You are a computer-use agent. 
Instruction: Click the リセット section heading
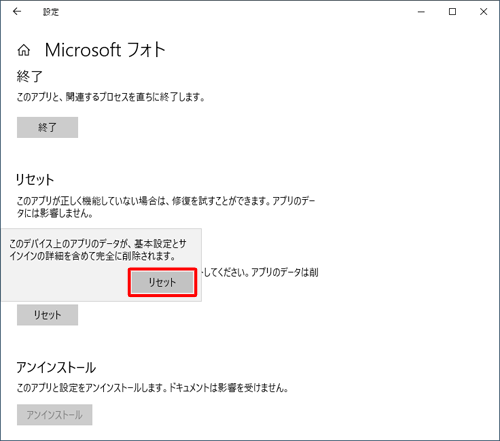tap(35, 180)
